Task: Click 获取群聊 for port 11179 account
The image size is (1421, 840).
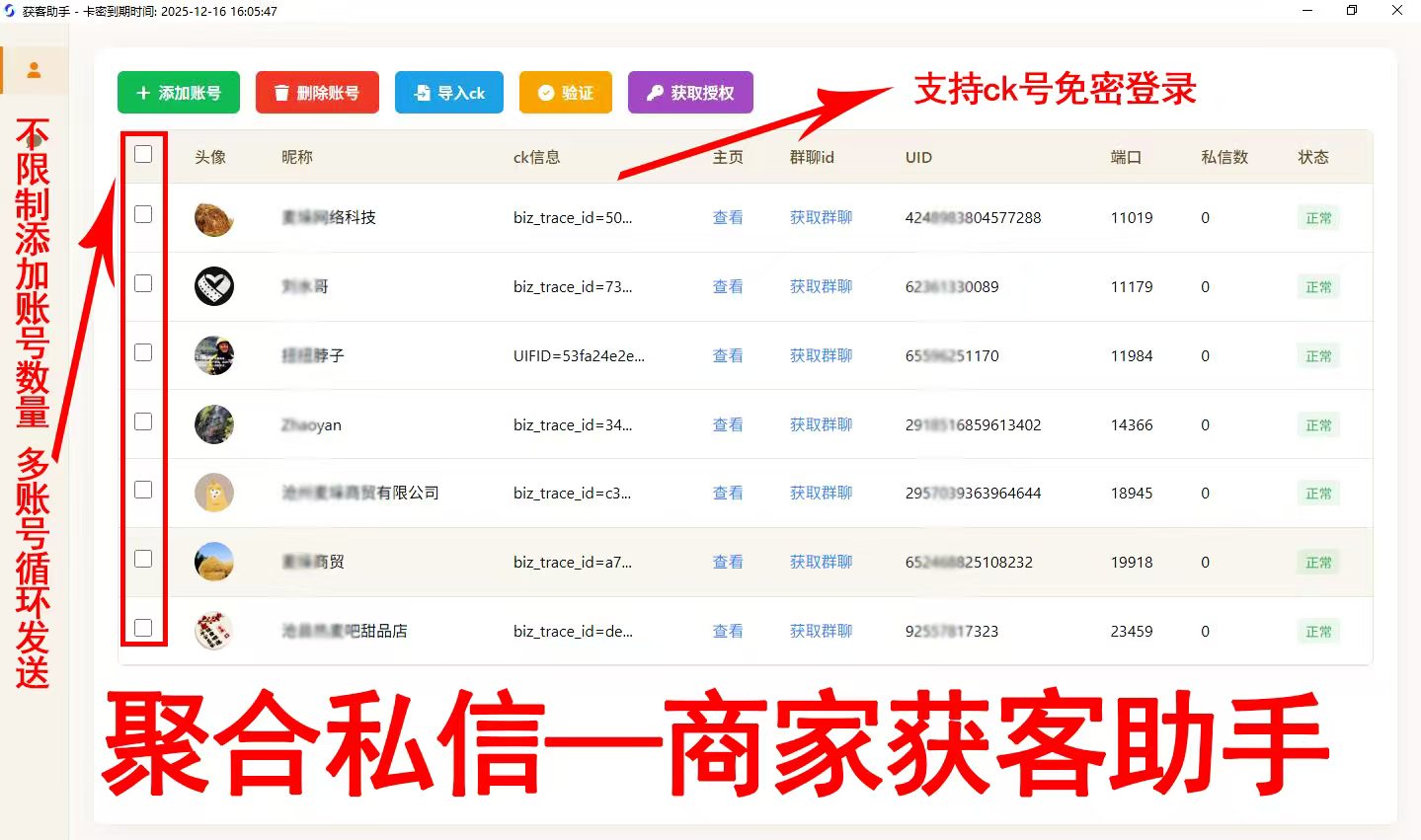Action: [821, 287]
